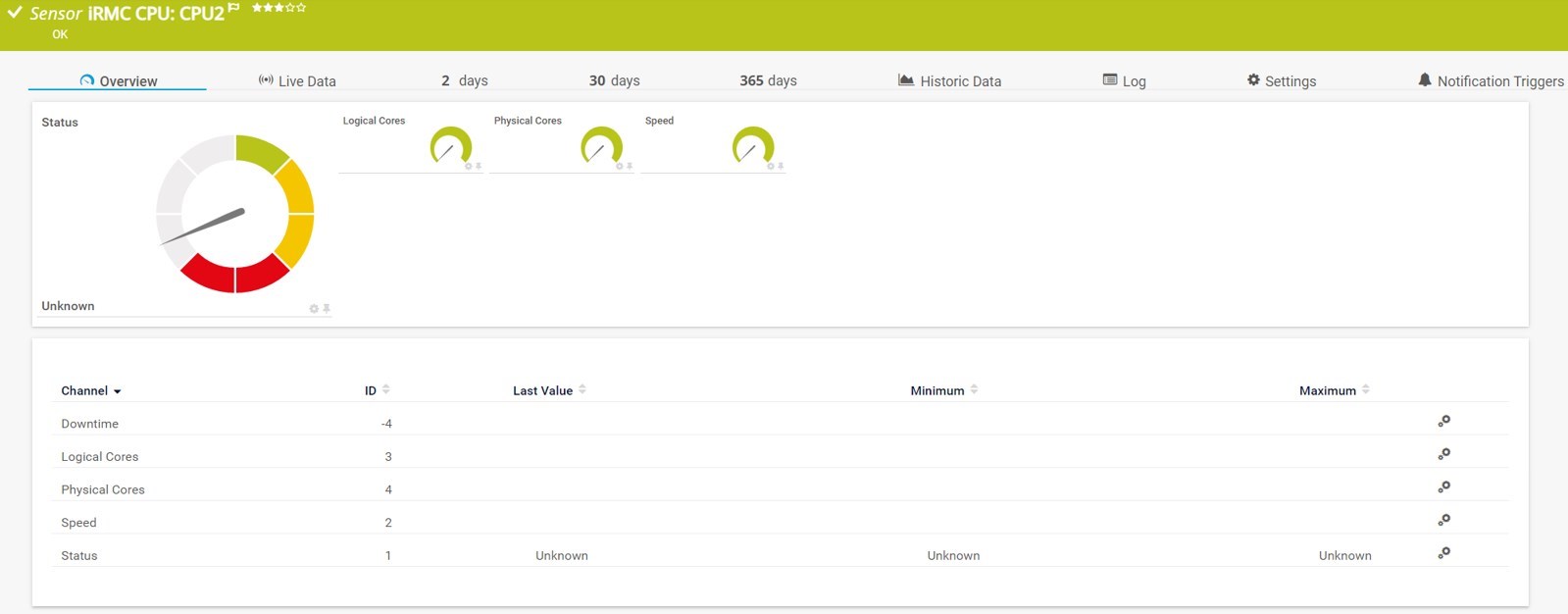
Task: Click the pin icon for Speed gauge
Action: pos(782,167)
